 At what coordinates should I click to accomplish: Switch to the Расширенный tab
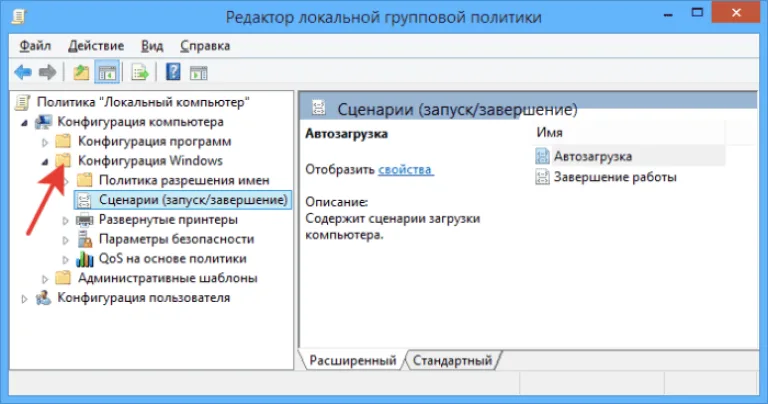pos(353,360)
